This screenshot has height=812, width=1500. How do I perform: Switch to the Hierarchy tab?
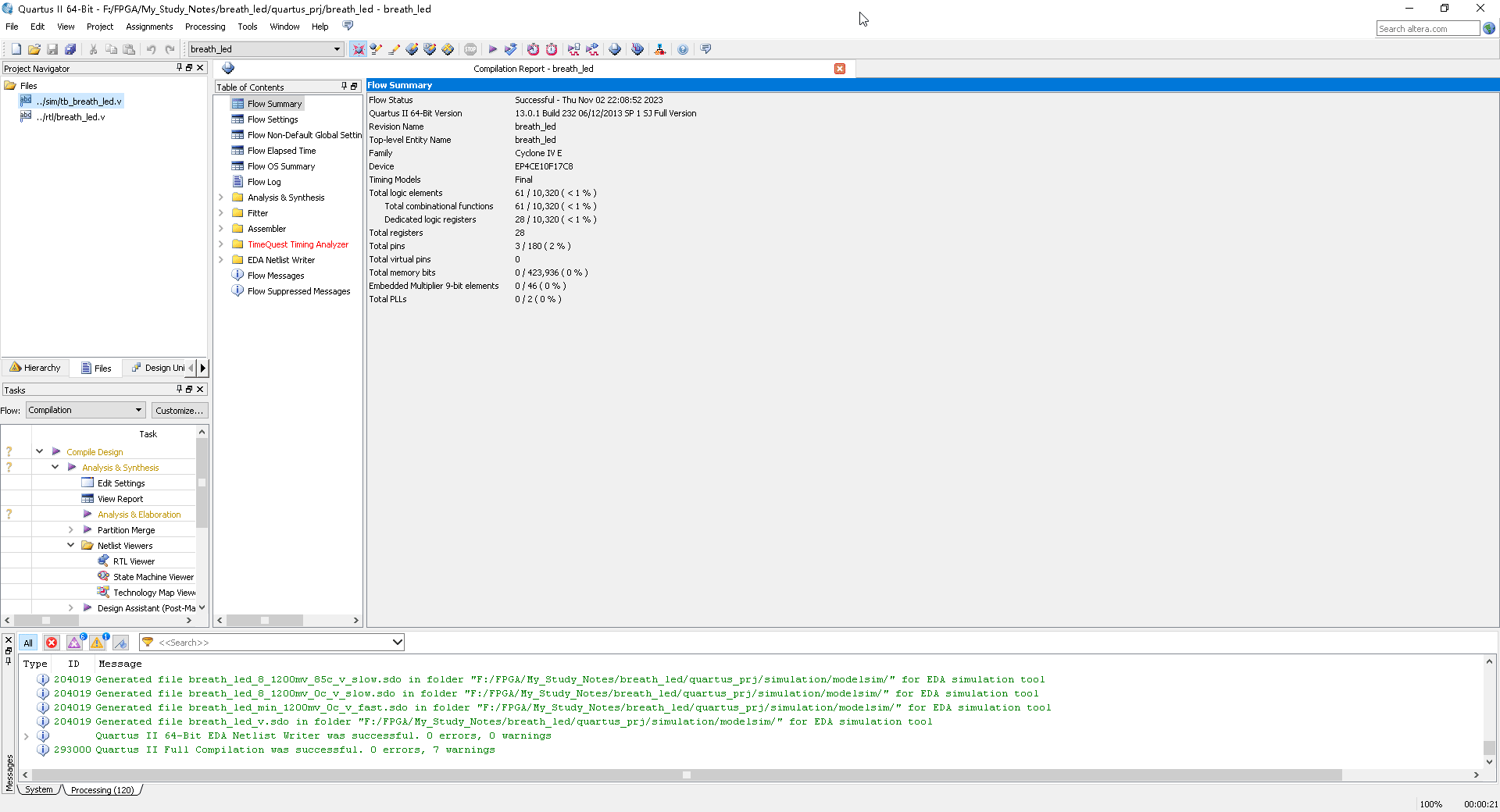(x=35, y=368)
